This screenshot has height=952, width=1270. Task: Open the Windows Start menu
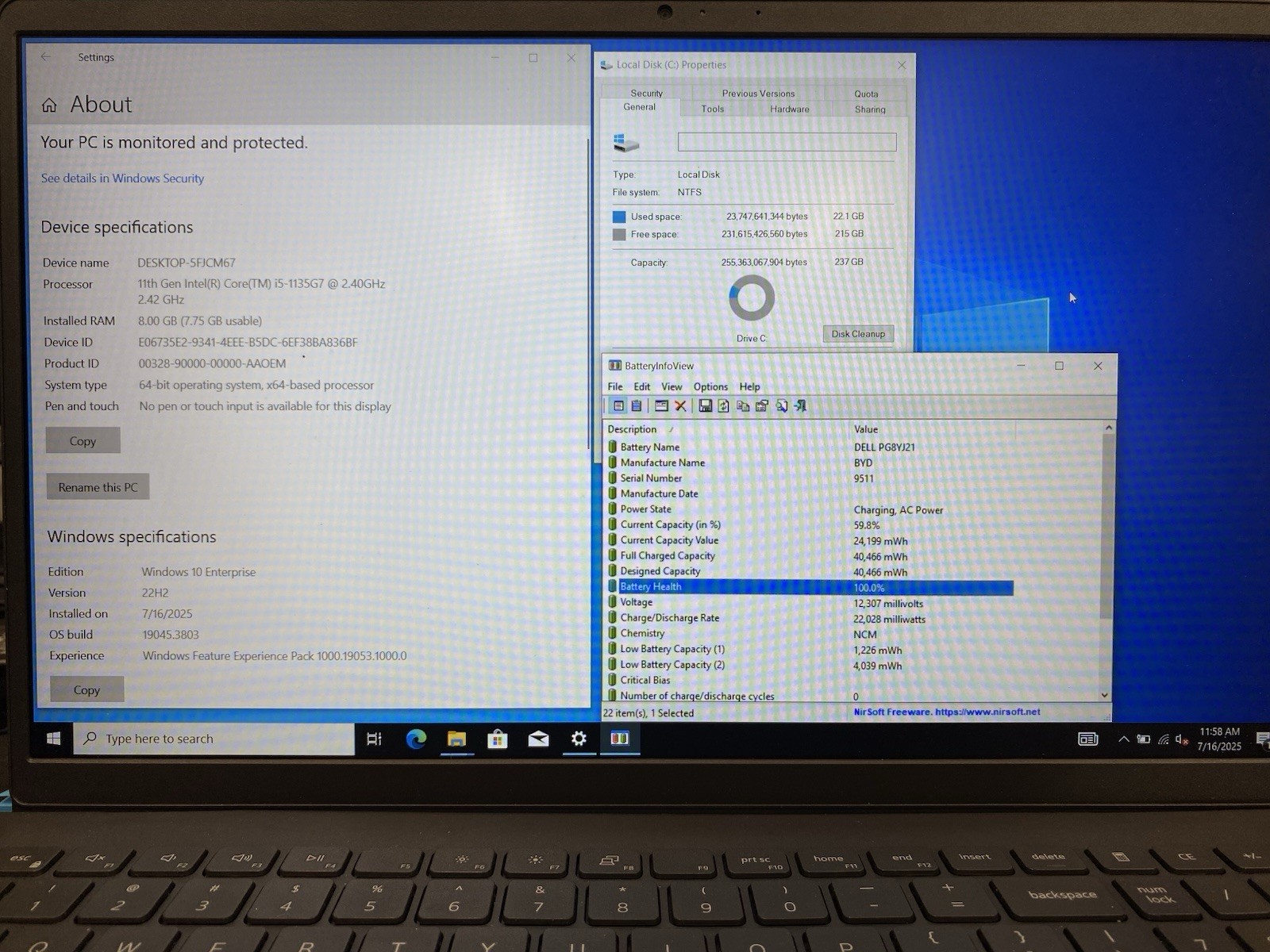coord(53,739)
